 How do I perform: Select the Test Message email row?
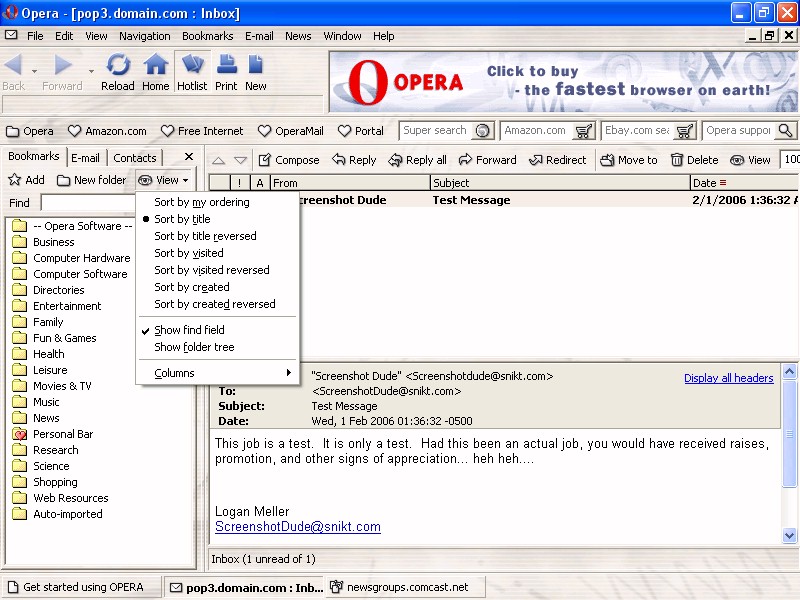[548, 200]
